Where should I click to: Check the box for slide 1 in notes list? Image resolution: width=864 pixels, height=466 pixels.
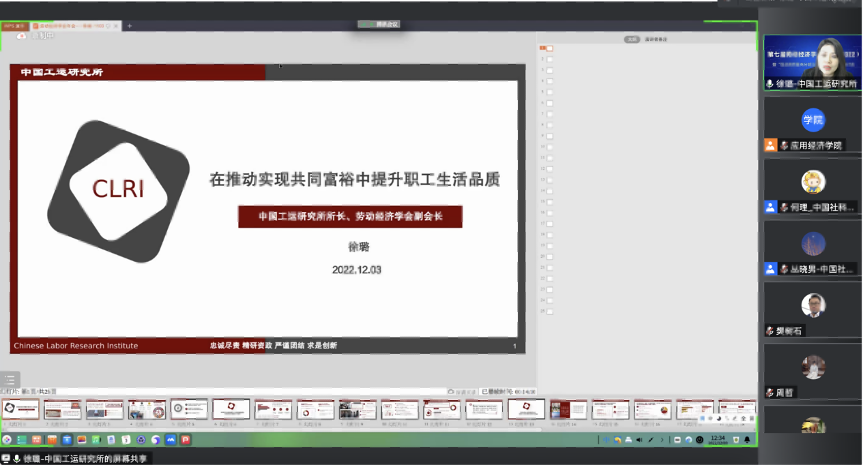click(549, 48)
